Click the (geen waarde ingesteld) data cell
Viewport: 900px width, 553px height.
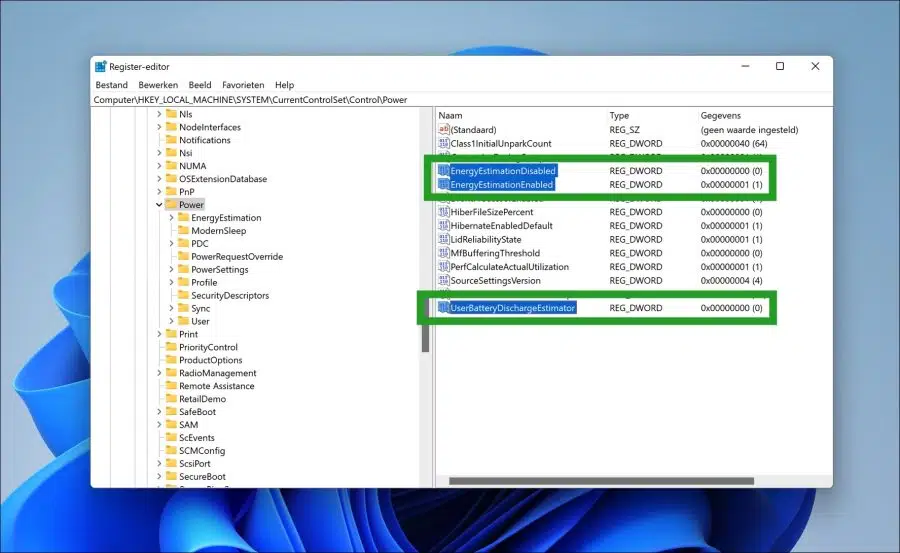[749, 130]
